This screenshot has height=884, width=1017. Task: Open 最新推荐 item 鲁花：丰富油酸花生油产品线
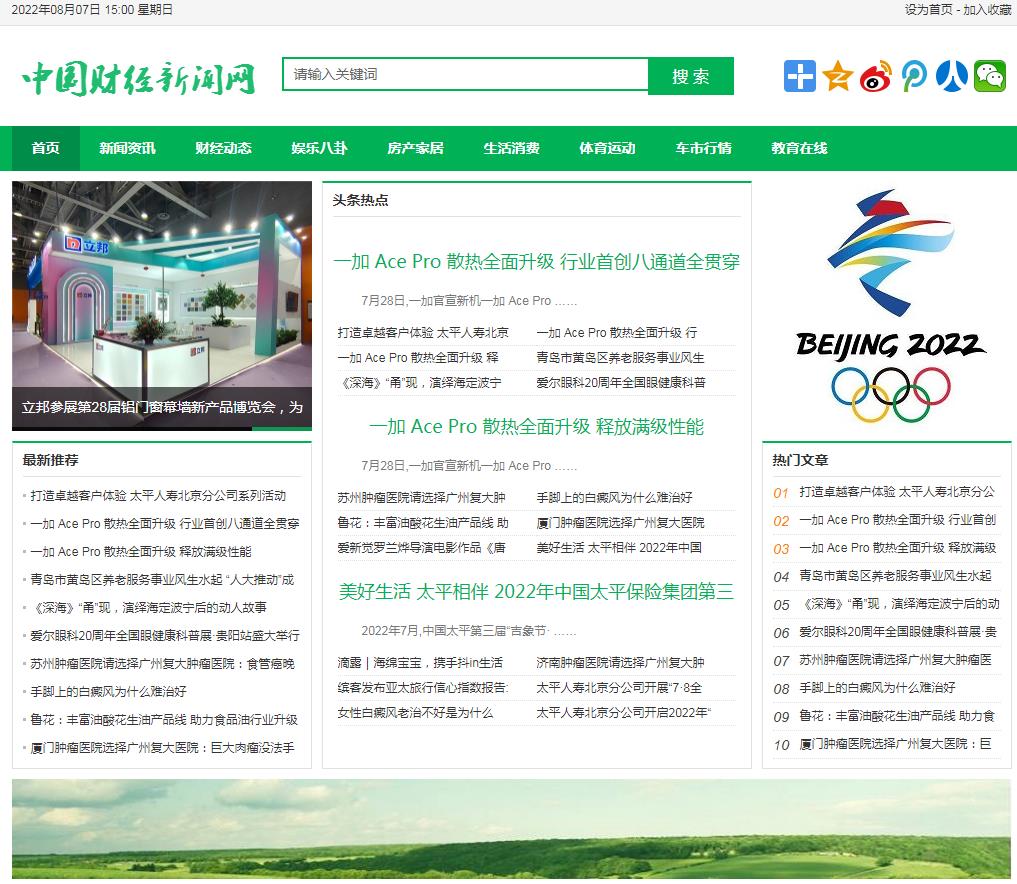coord(164,719)
